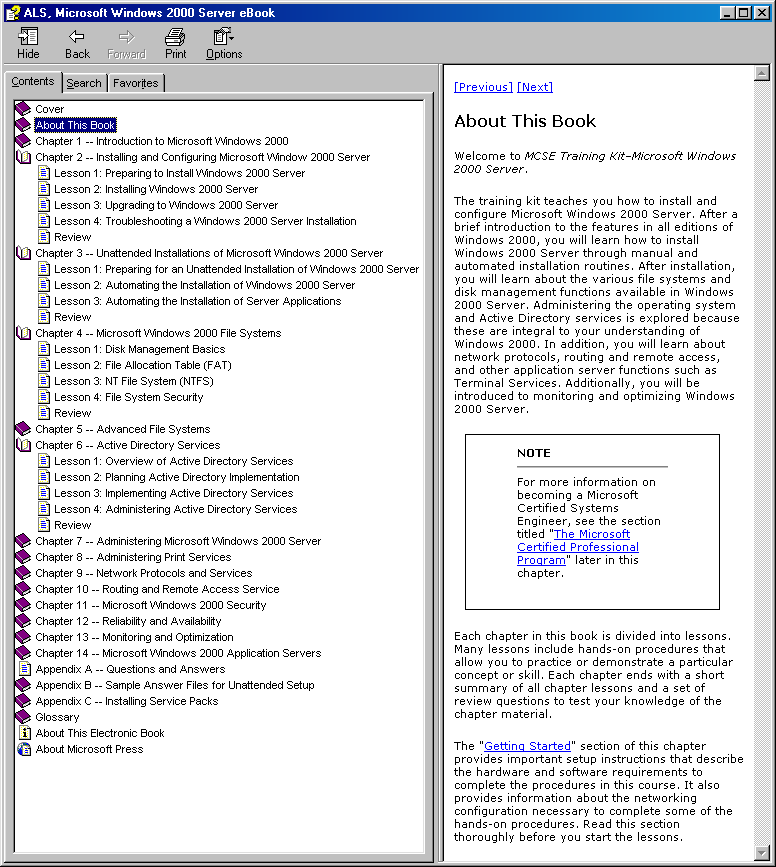
Task: Click the book icon for Appendix B
Action: click(23, 686)
